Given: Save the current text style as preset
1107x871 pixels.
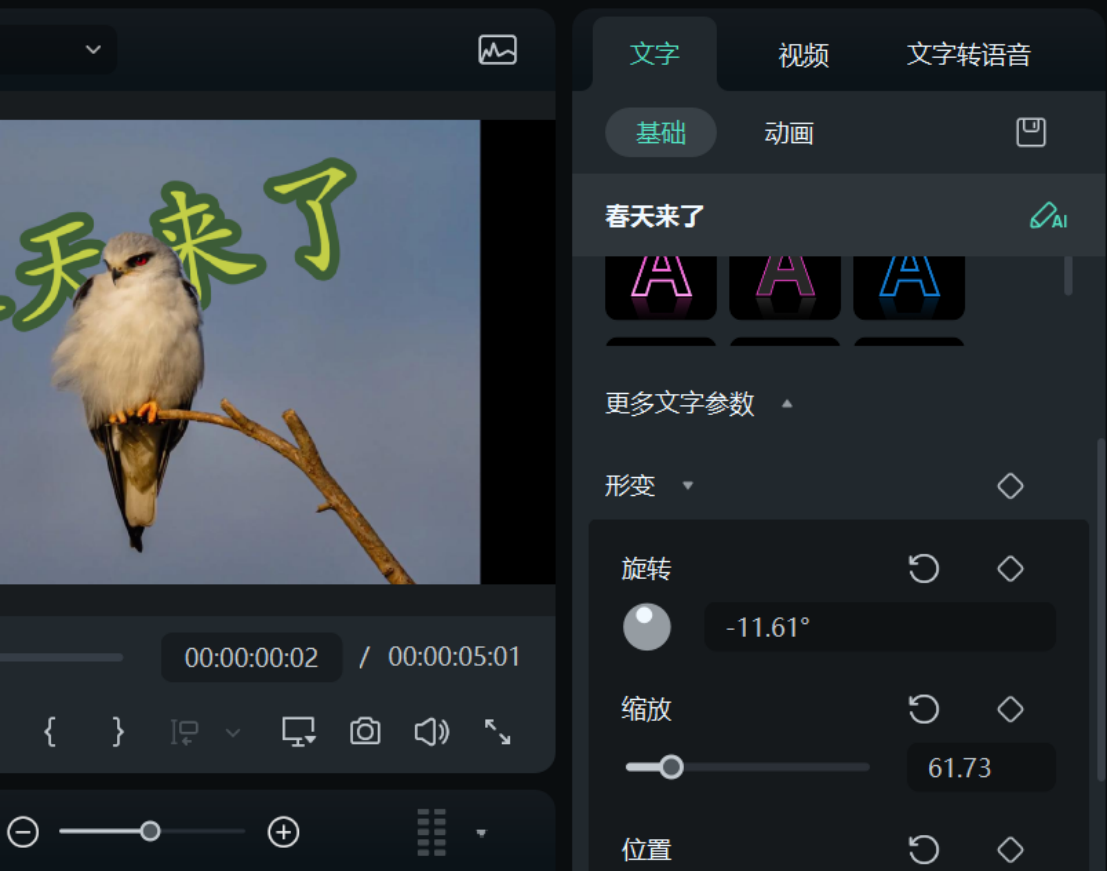Looking at the screenshot, I should coord(1030,132).
